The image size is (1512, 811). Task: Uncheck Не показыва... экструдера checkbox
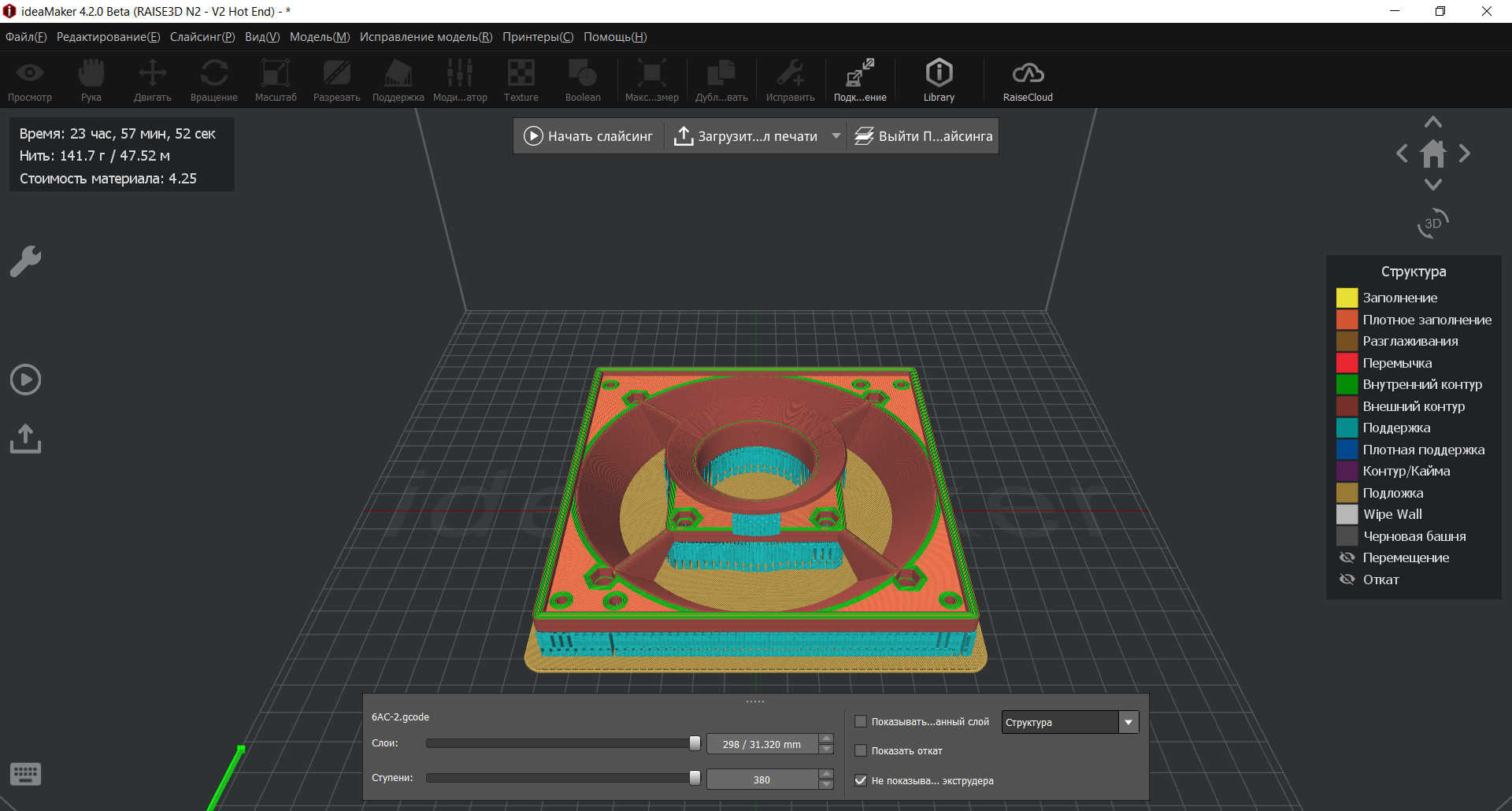coord(861,781)
